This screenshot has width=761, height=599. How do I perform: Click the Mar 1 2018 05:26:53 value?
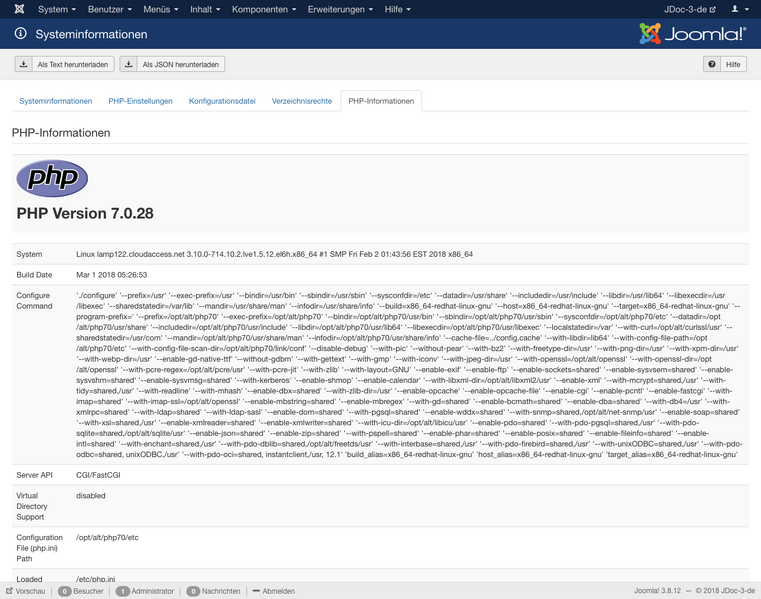[x=112, y=275]
